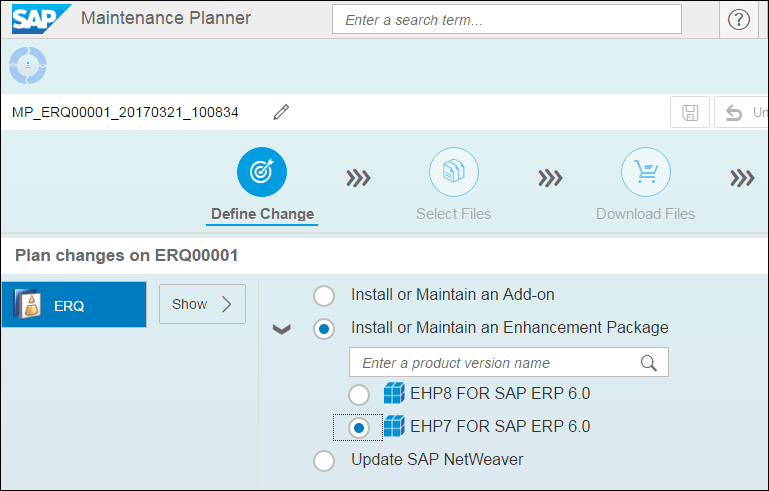Screen dimensions: 769x491
Task: Collapse the Enhancement Package section chevron
Action: 282,329
